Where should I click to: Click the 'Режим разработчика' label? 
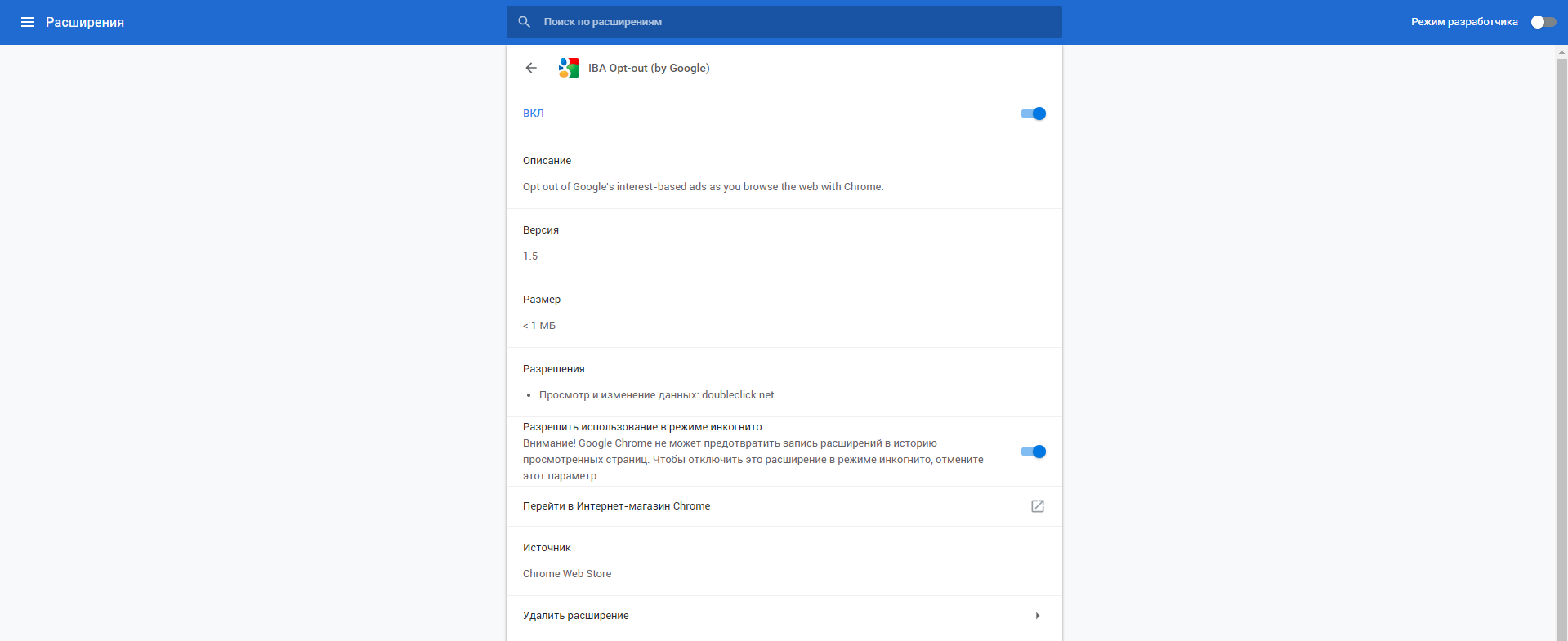(x=1464, y=22)
